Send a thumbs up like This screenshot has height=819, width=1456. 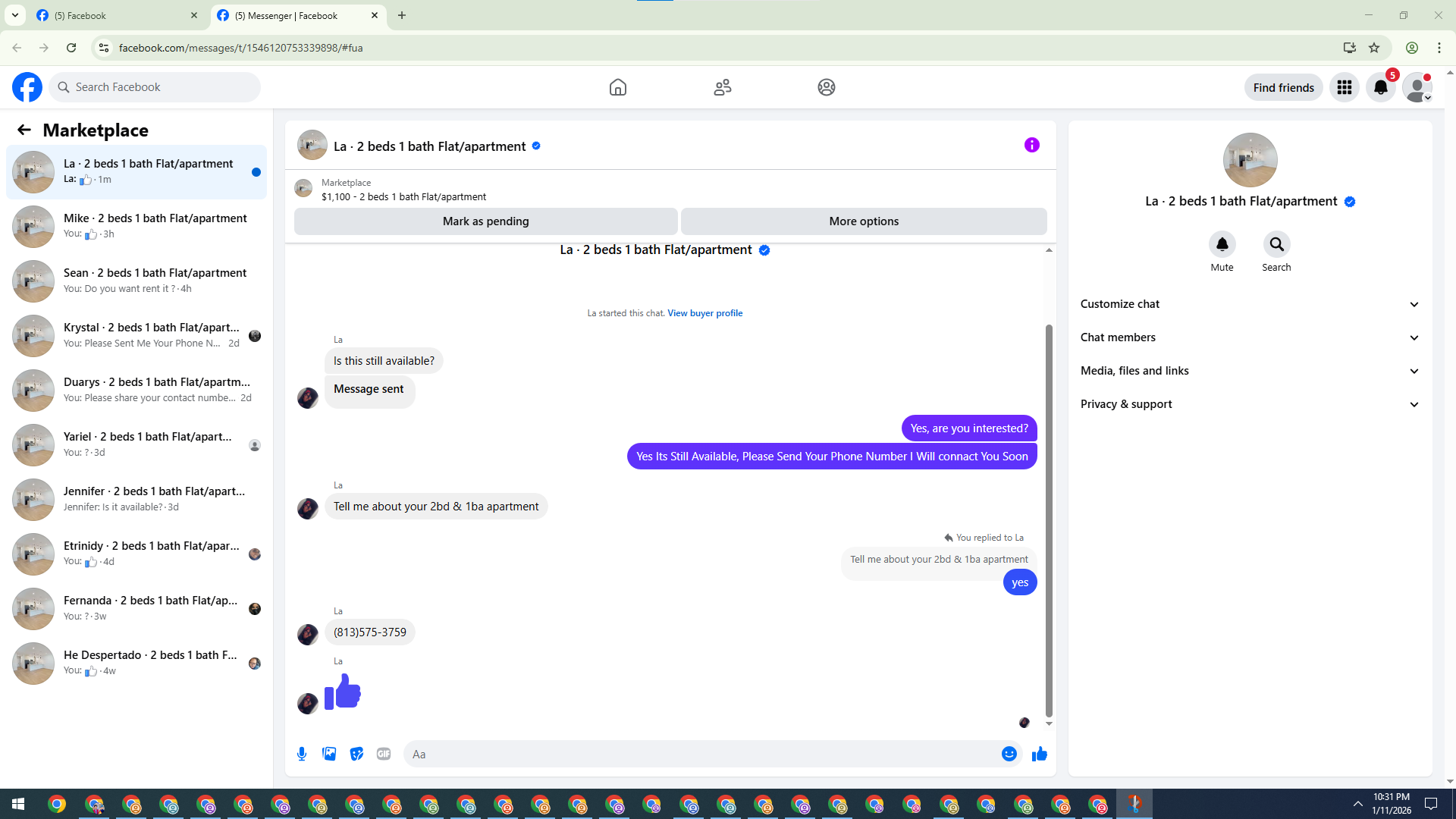(x=1040, y=754)
